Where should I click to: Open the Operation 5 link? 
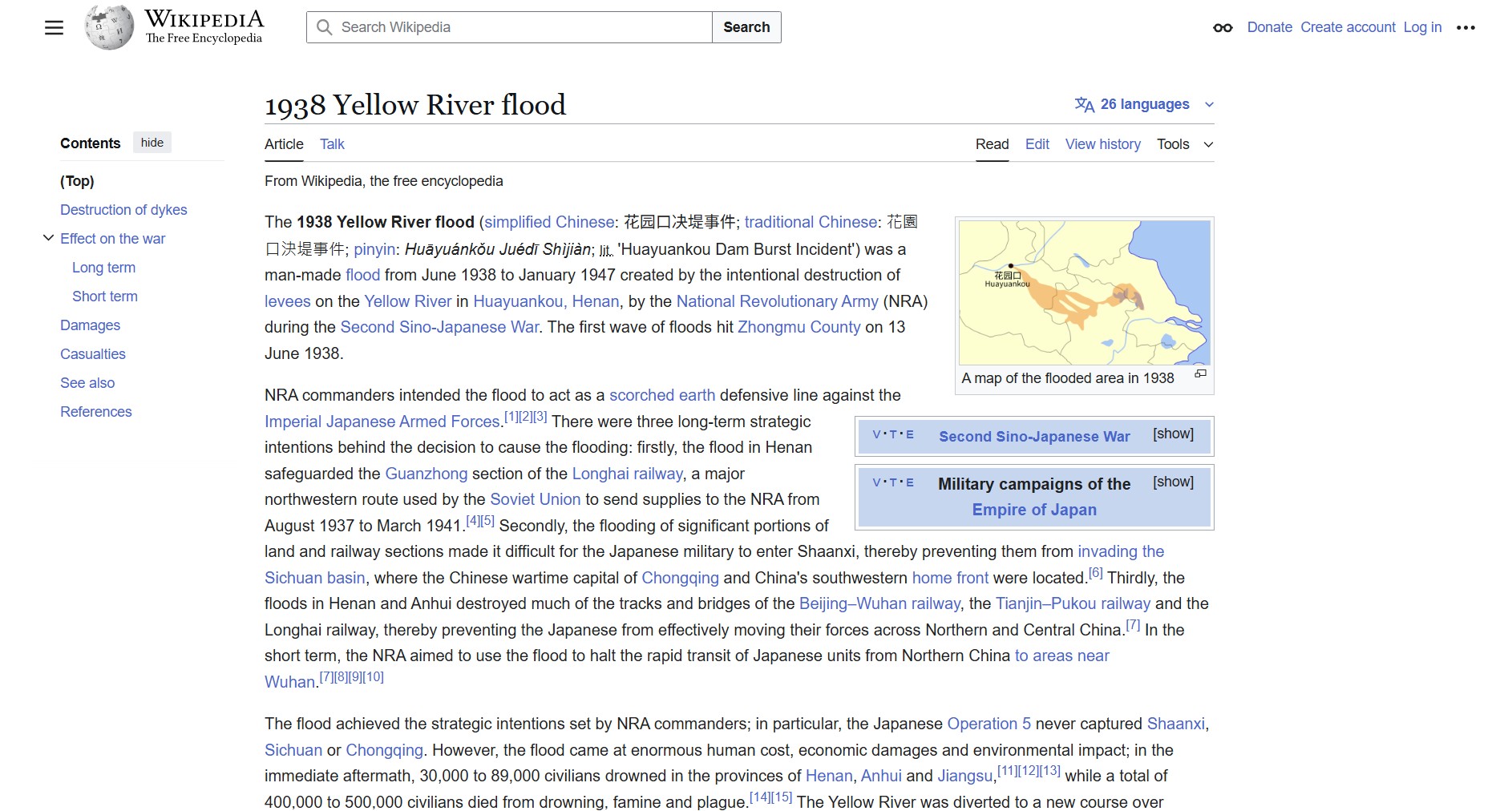tap(989, 724)
